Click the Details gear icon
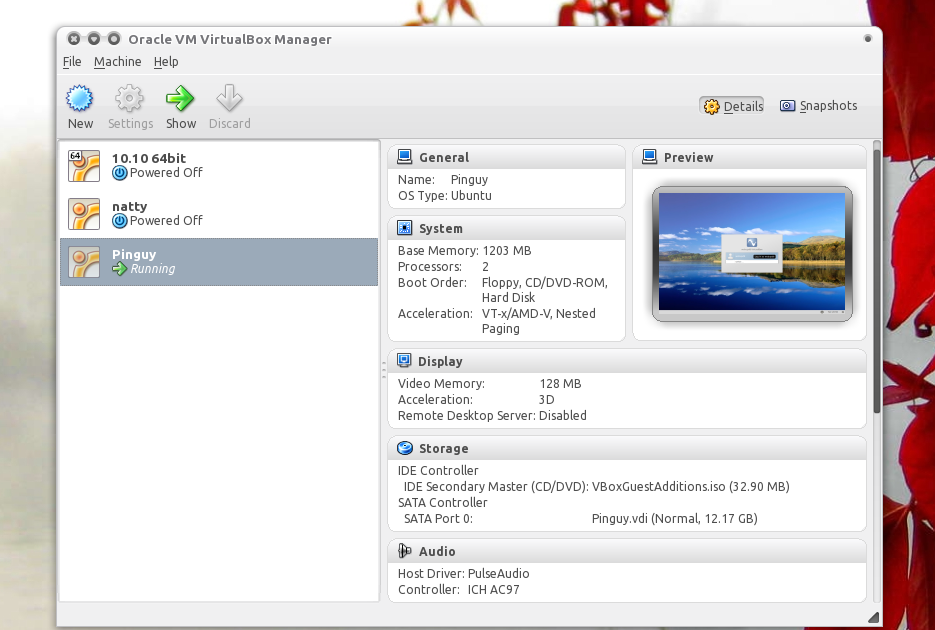Image resolution: width=935 pixels, height=630 pixels. pyautogui.click(x=711, y=107)
